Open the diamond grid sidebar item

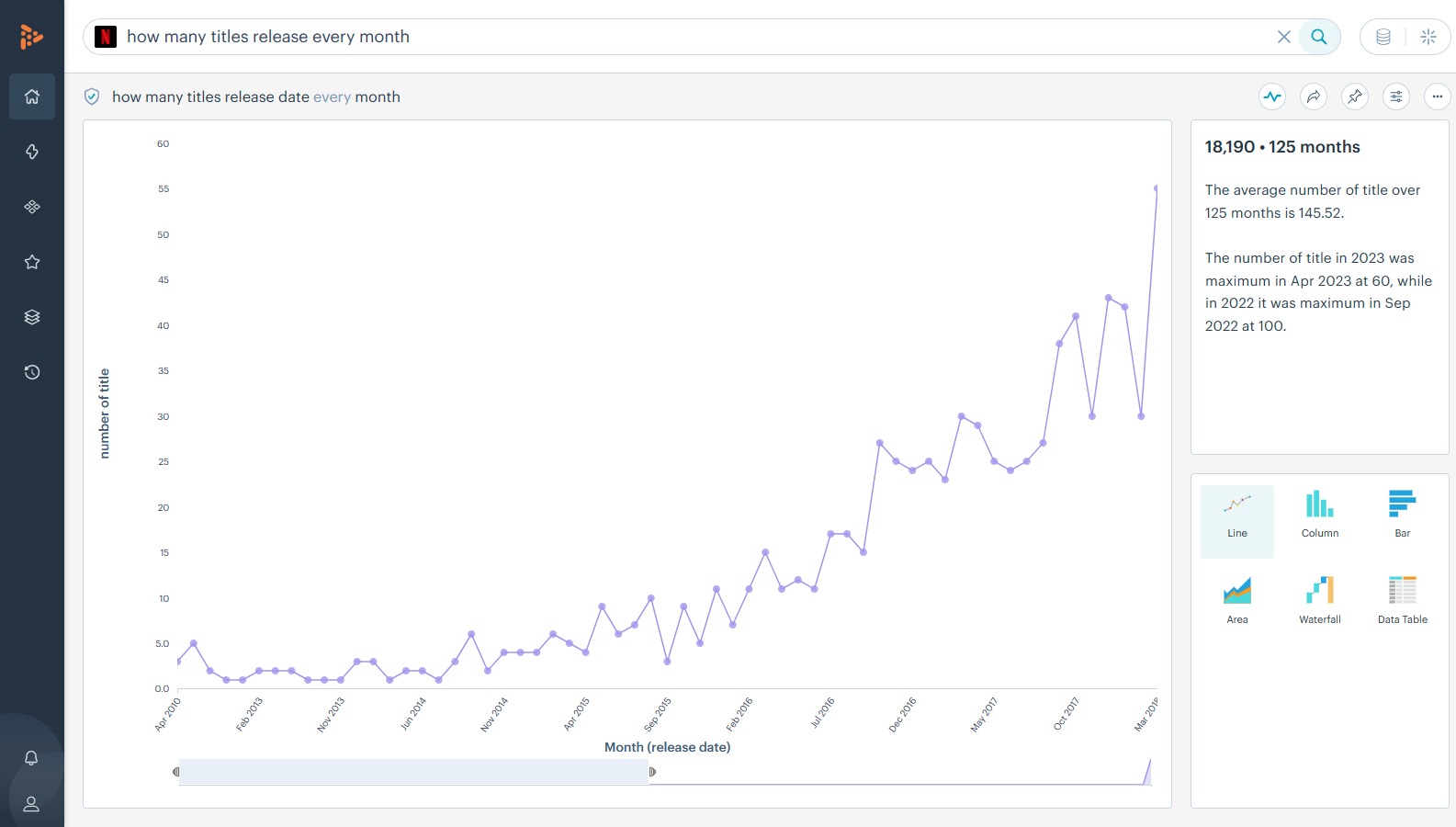click(x=32, y=207)
